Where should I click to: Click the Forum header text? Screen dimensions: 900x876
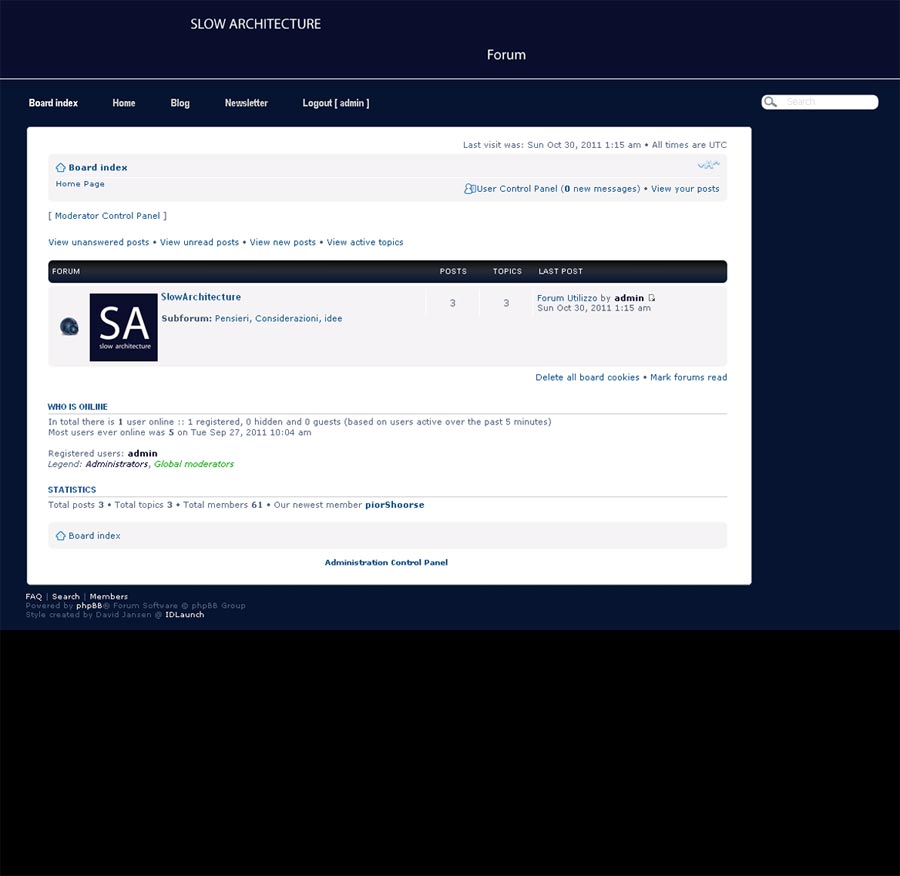pos(506,55)
